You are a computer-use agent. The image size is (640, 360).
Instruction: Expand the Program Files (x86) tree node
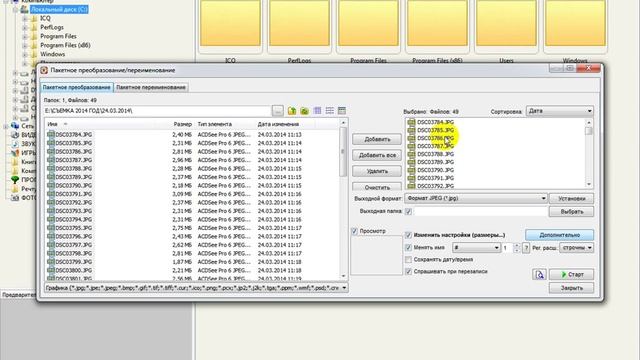25,45
